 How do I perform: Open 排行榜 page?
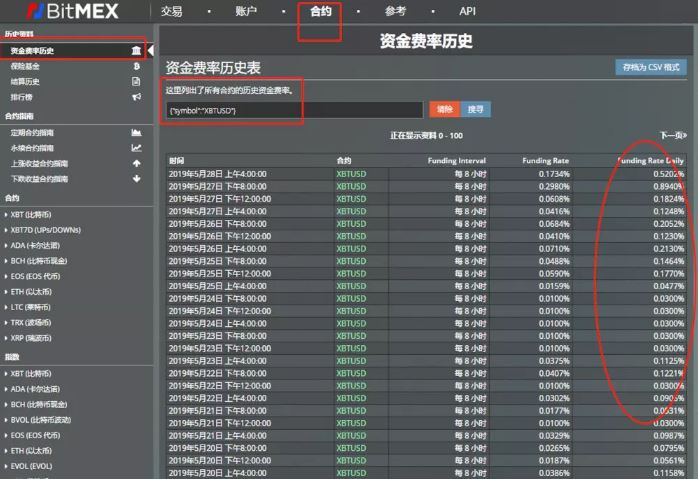21,97
